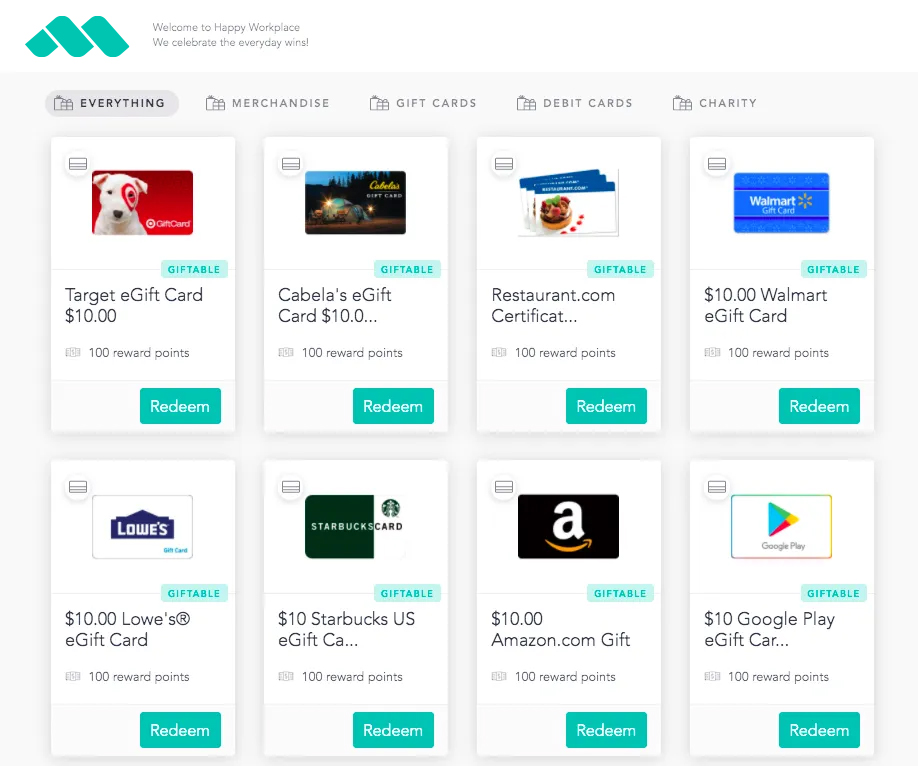Open the Gift Cards tab
The height and width of the screenshot is (766, 918).
[x=423, y=103]
